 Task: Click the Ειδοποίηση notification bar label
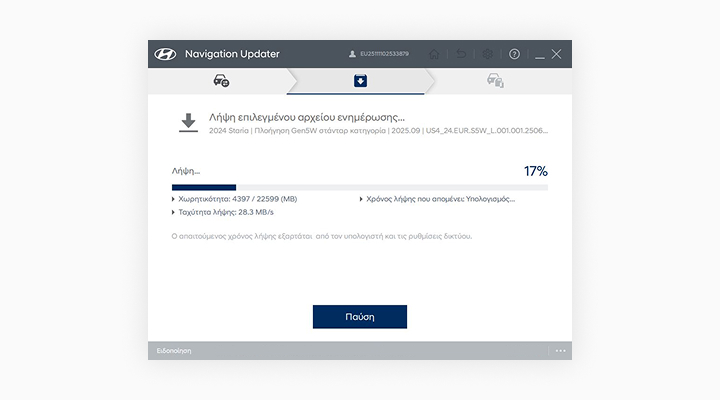174,351
